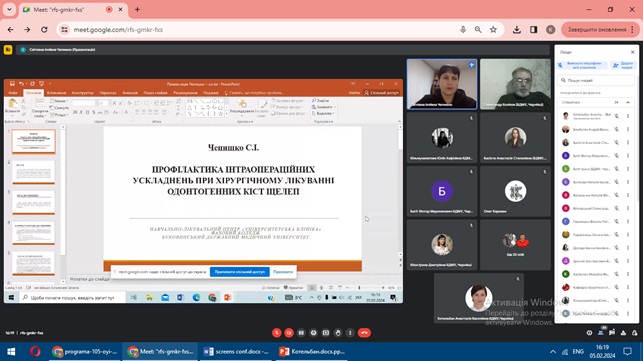This screenshot has height=361, width=643.
Task: Bookmark this page with the star icon
Action: pyautogui.click(x=493, y=30)
